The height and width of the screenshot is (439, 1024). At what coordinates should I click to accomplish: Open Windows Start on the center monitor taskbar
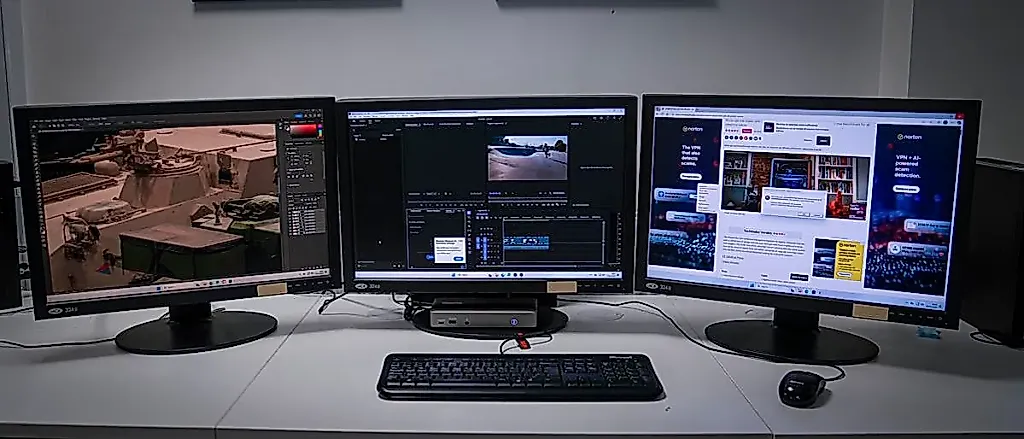[453, 274]
